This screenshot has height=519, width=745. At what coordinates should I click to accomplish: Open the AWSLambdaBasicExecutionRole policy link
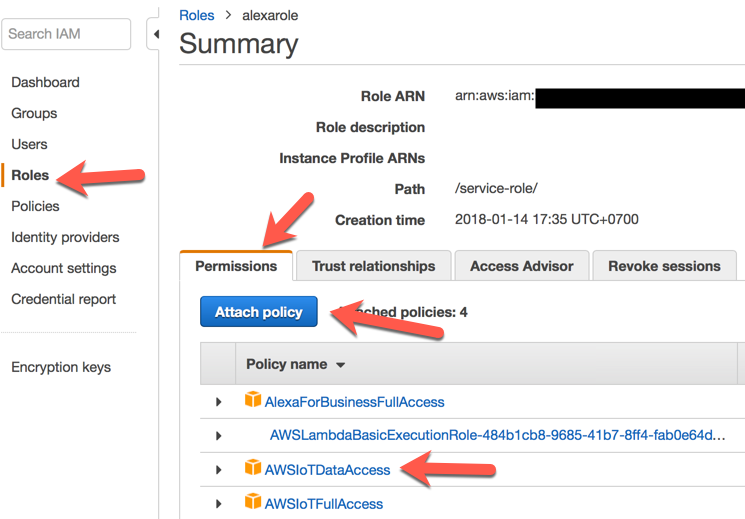coord(497,436)
